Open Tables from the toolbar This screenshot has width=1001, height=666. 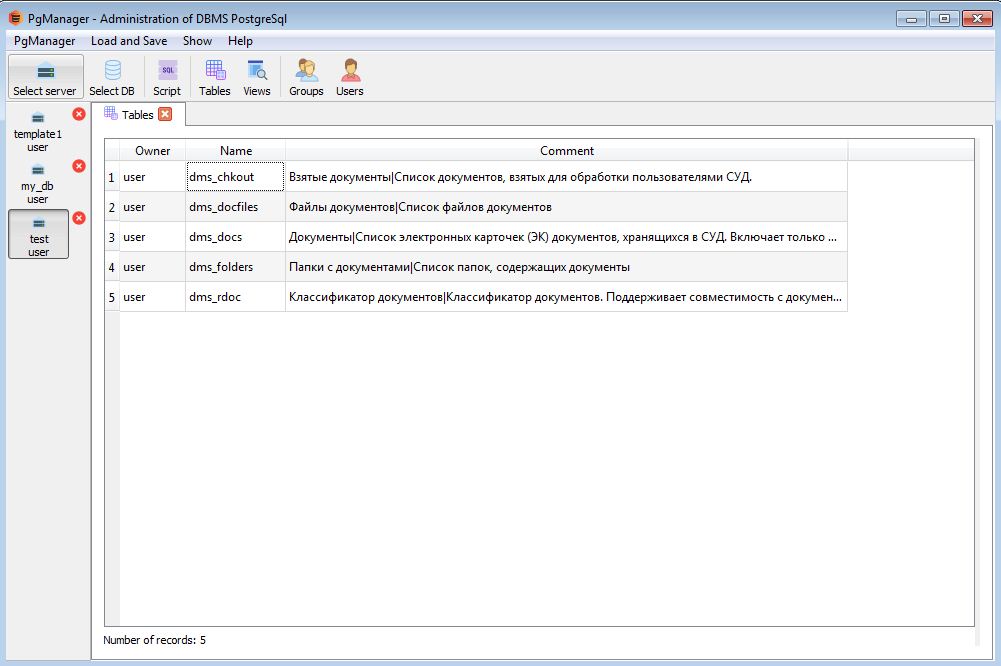(214, 77)
